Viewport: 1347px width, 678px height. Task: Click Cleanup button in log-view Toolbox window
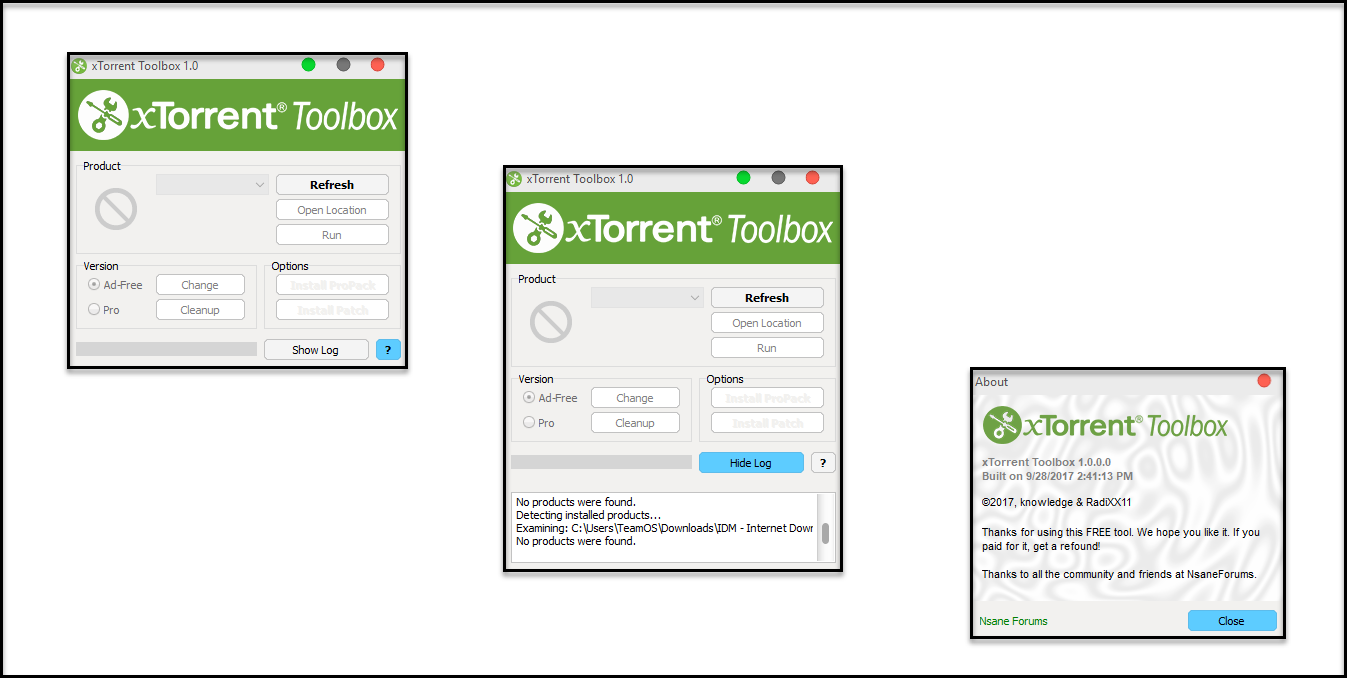(x=635, y=423)
